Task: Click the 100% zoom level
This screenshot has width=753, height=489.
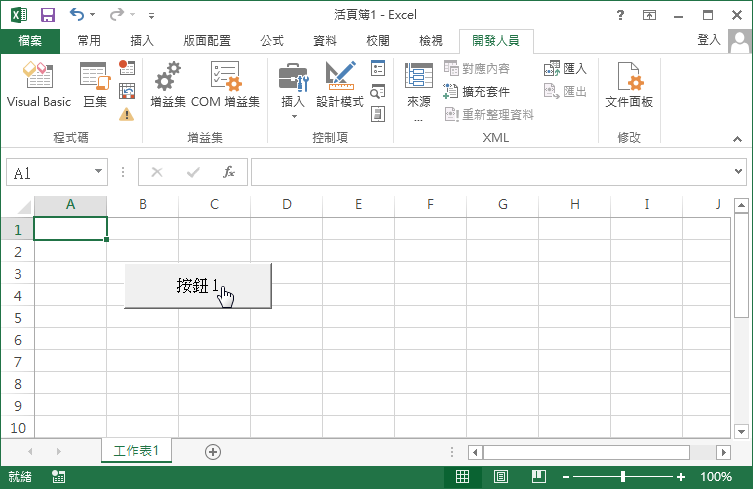Action: 716,477
